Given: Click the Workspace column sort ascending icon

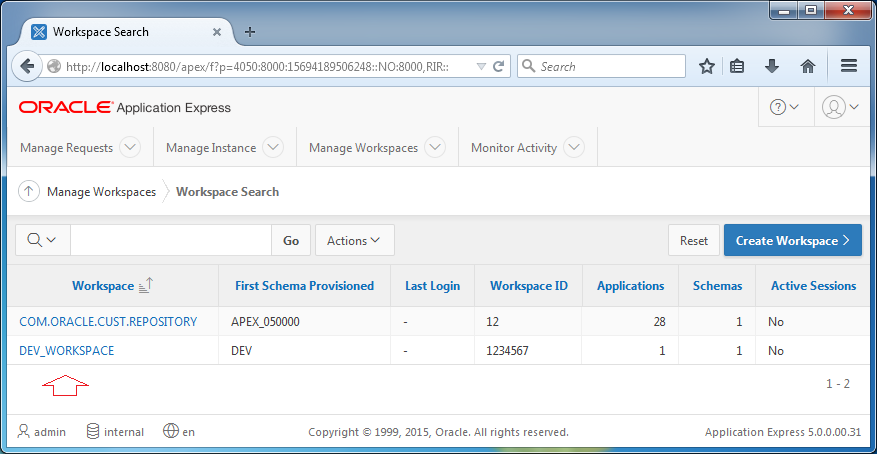Looking at the screenshot, I should point(145,286).
